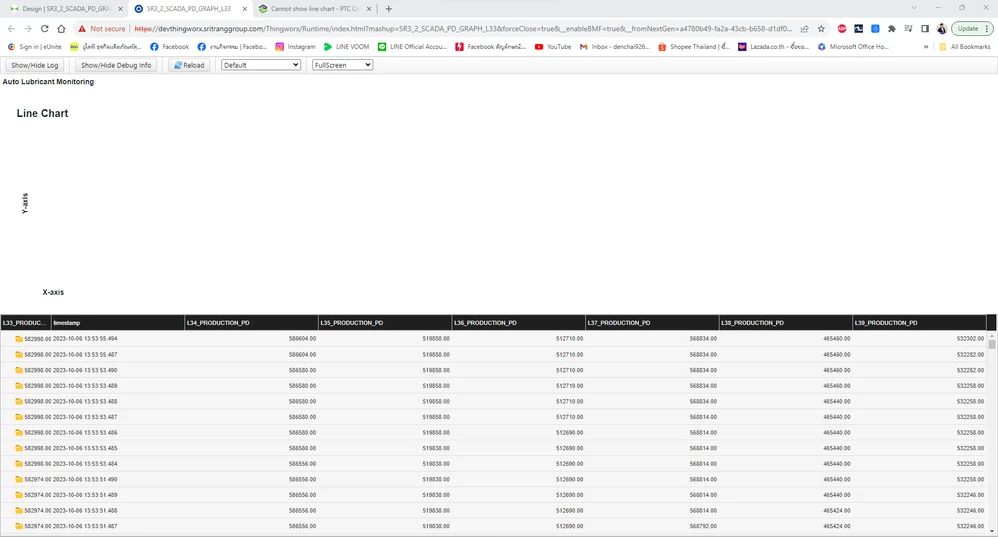Open the YouTube bookmark
This screenshot has height=537, width=998.
(553, 46)
